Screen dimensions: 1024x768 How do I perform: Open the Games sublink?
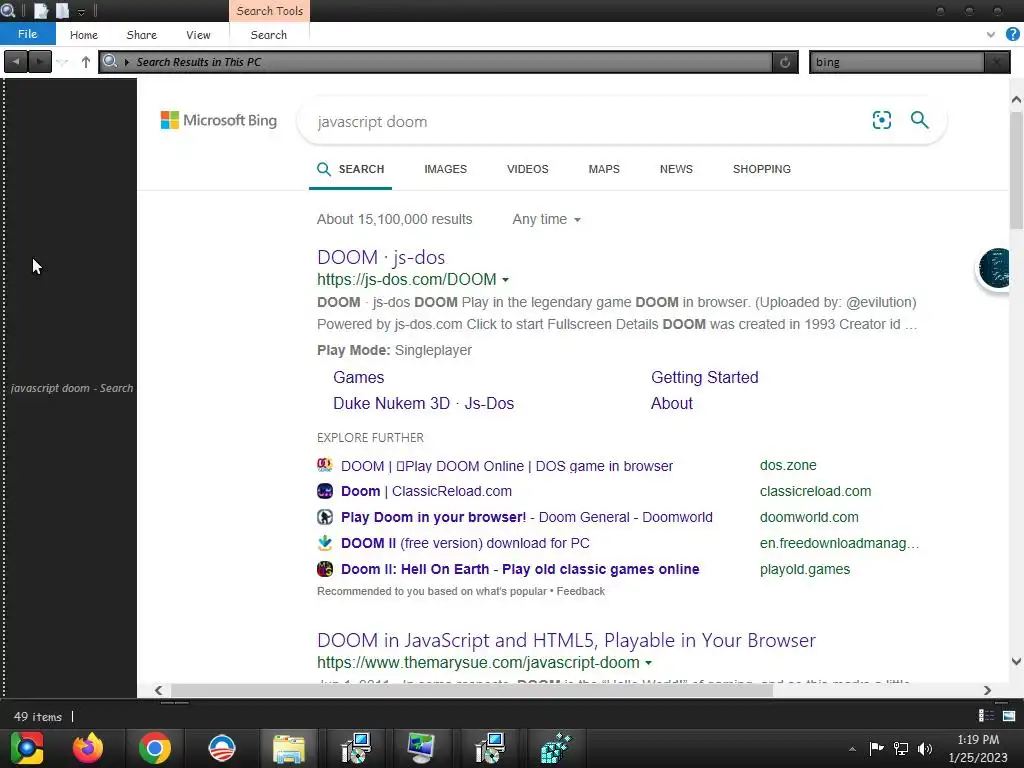click(359, 377)
